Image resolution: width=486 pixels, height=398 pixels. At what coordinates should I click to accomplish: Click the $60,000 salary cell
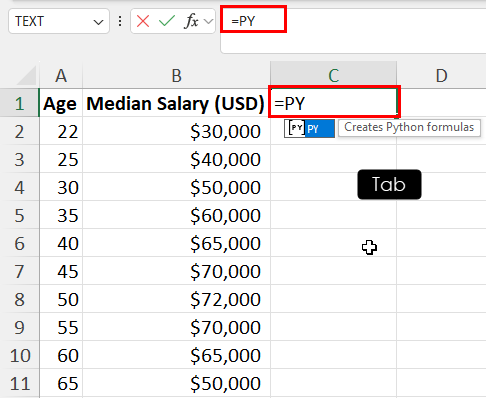pyautogui.click(x=176, y=215)
